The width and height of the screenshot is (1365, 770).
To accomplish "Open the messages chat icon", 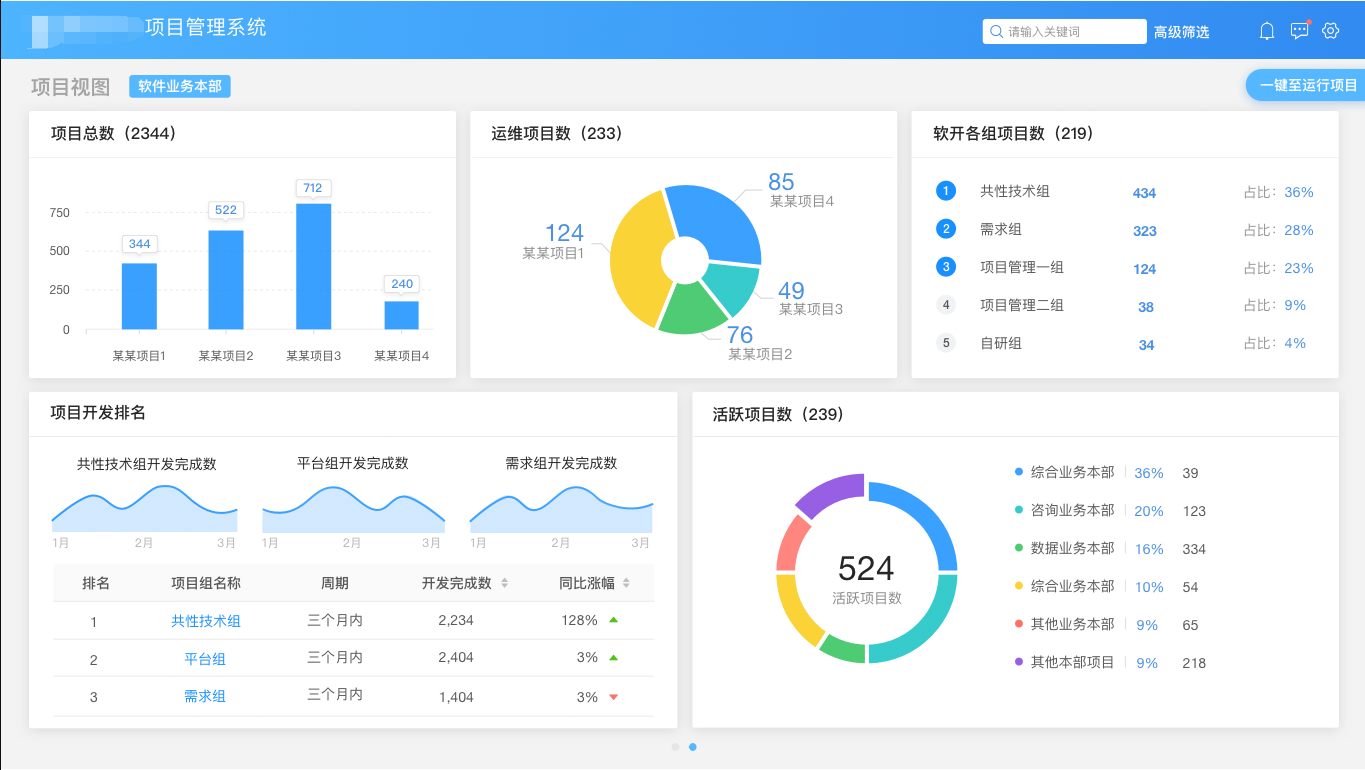I will (x=1299, y=31).
